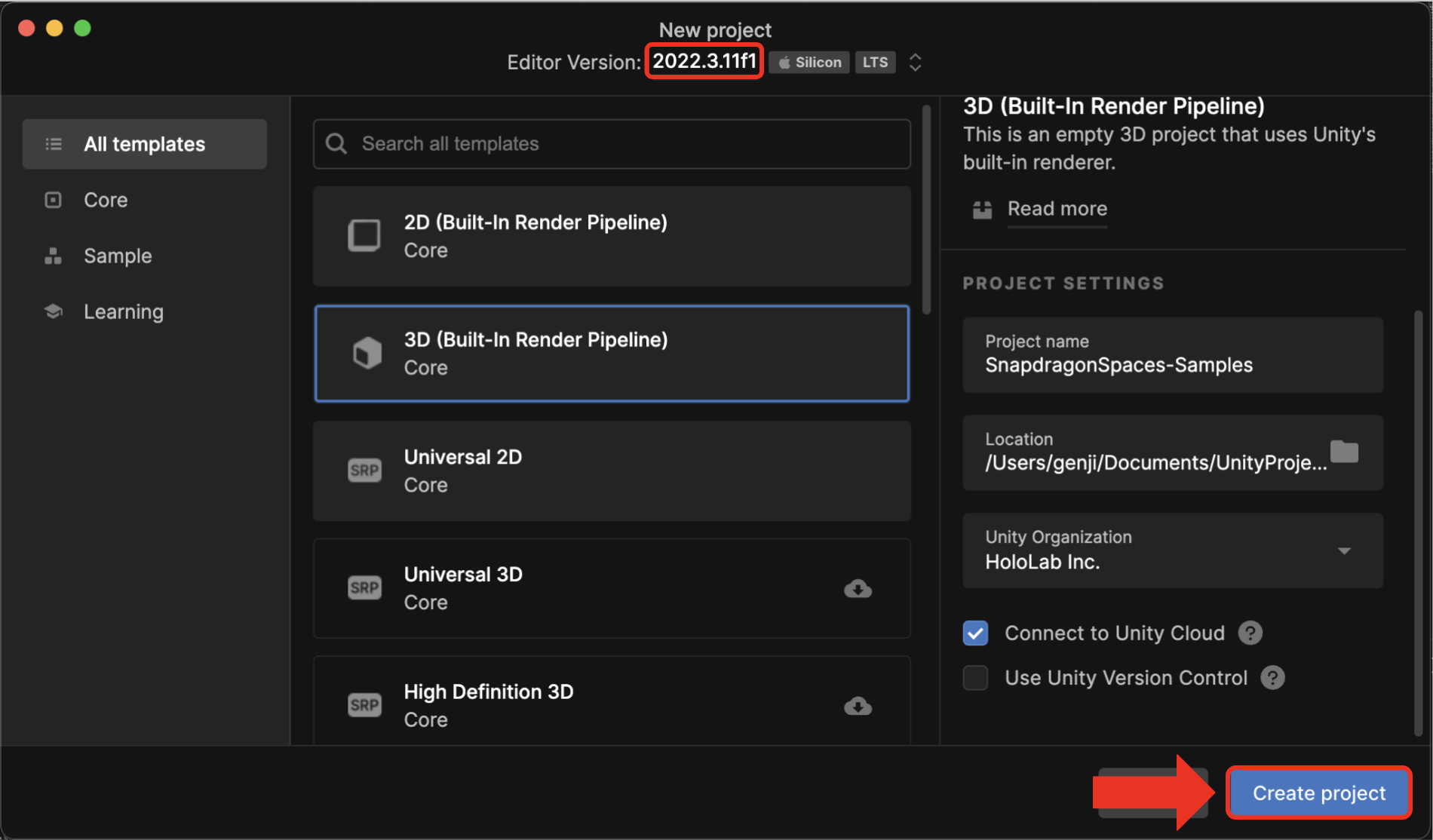Choose 3D (Built-In Render Pipeline) template
This screenshot has width=1433, height=840.
[612, 354]
